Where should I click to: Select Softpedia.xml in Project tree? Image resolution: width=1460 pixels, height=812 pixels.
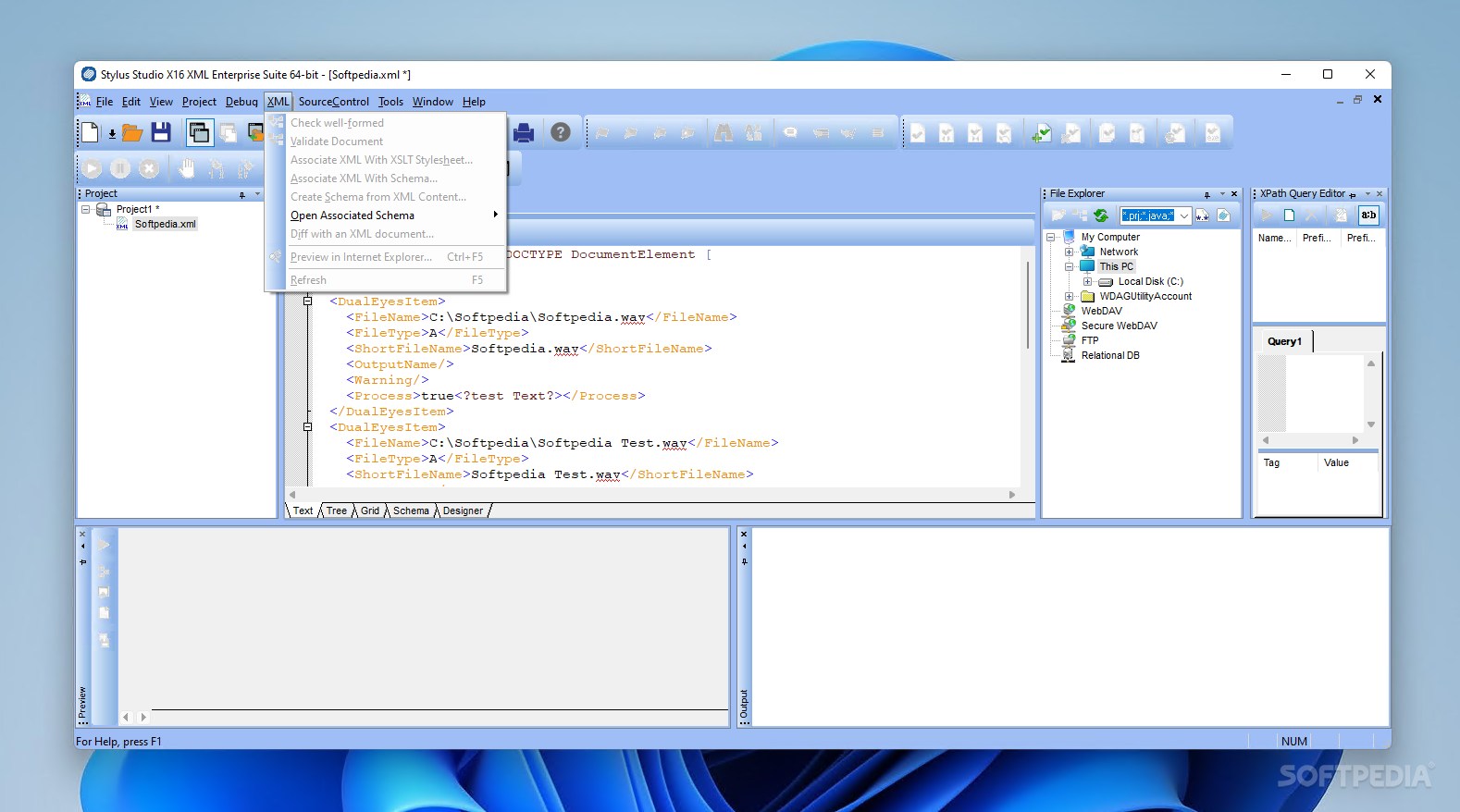tap(165, 224)
